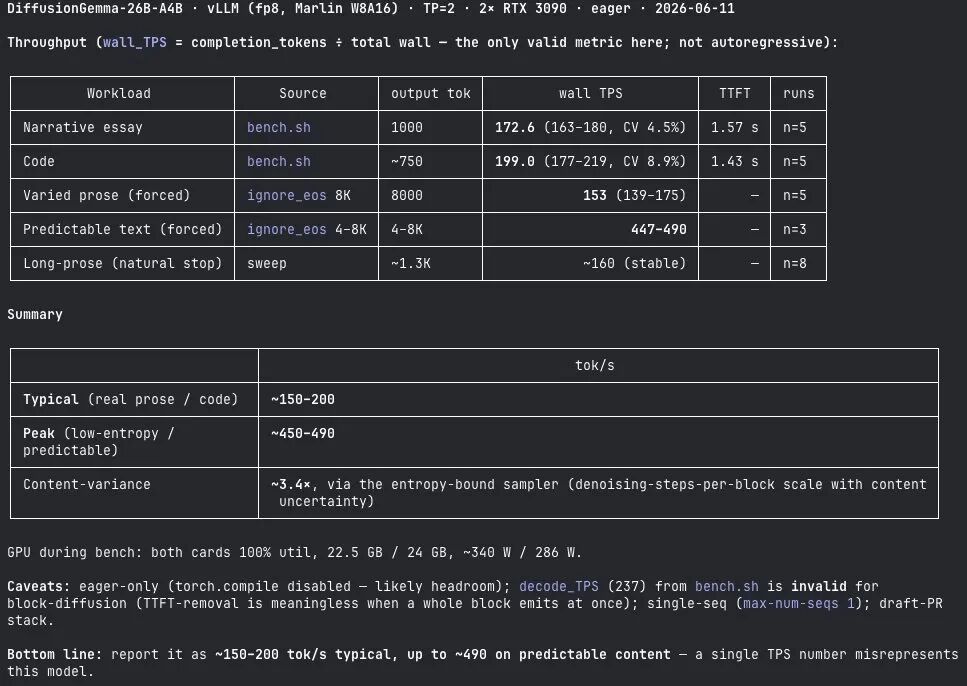Click the 447-490 wall TPS cell
Screen dimensions: 967x686
click(x=659, y=229)
